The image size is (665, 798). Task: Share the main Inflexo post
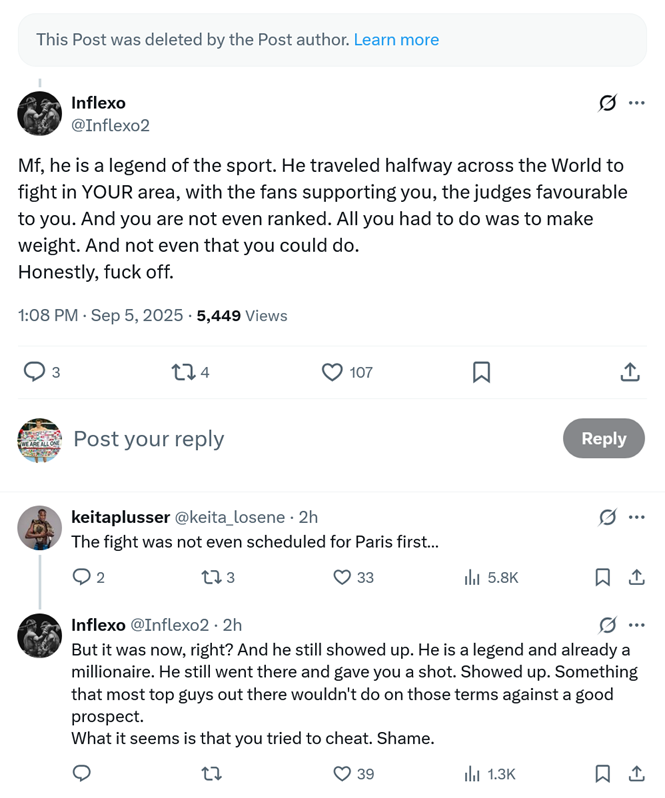pyautogui.click(x=630, y=372)
